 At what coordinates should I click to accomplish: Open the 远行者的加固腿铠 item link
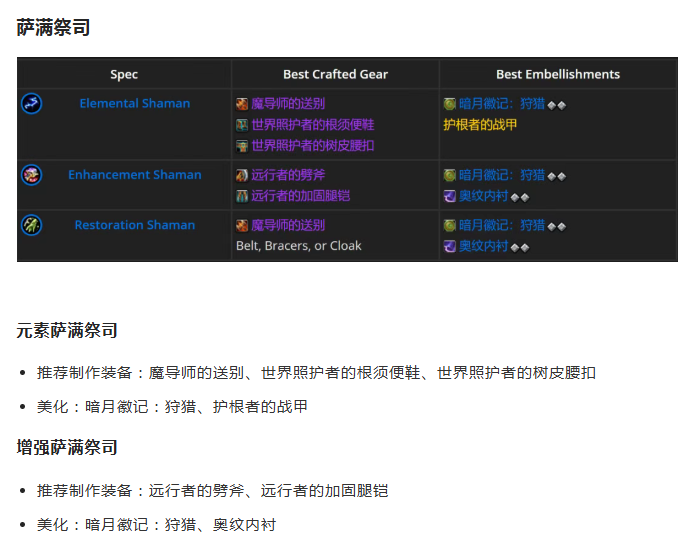pos(300,196)
